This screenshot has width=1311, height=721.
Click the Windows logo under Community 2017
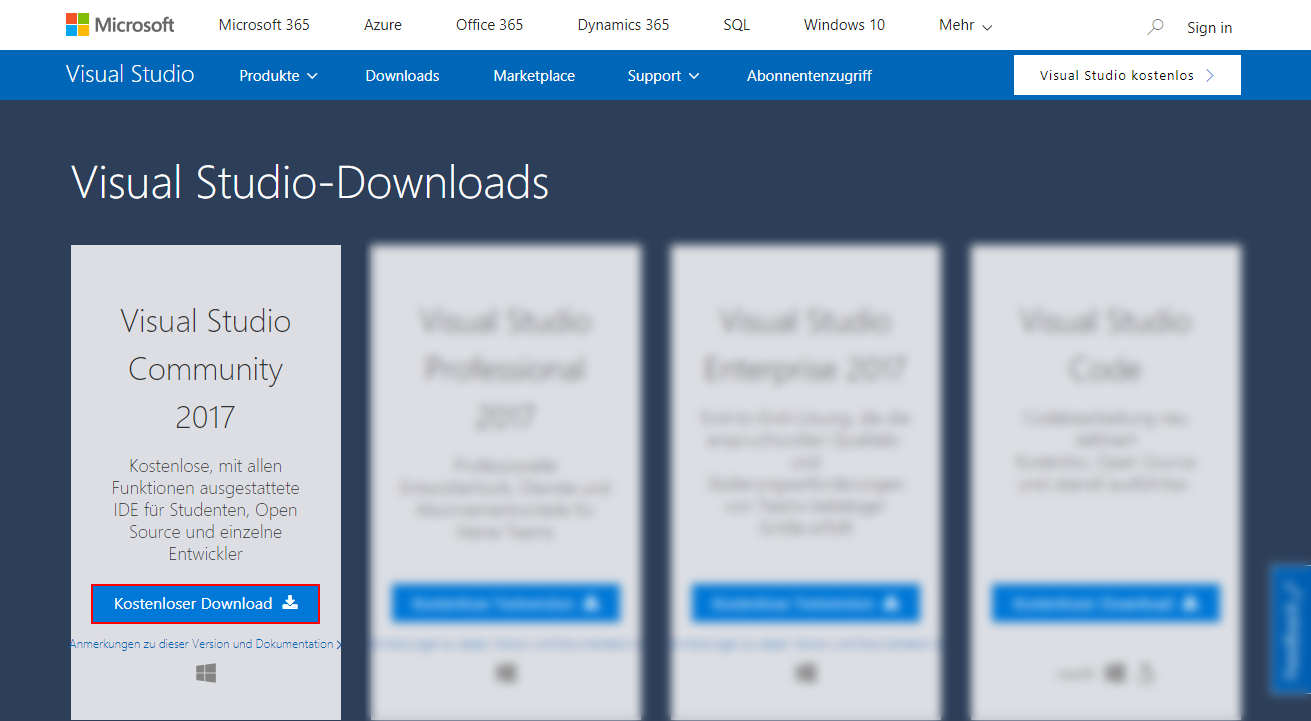pos(206,674)
